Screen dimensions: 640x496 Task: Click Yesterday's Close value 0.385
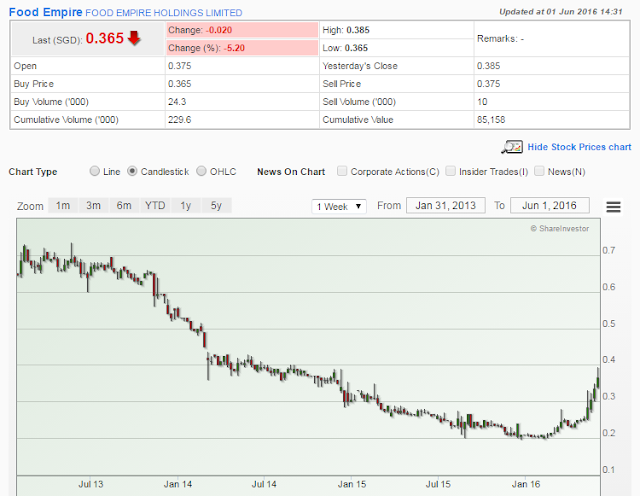[x=489, y=66]
